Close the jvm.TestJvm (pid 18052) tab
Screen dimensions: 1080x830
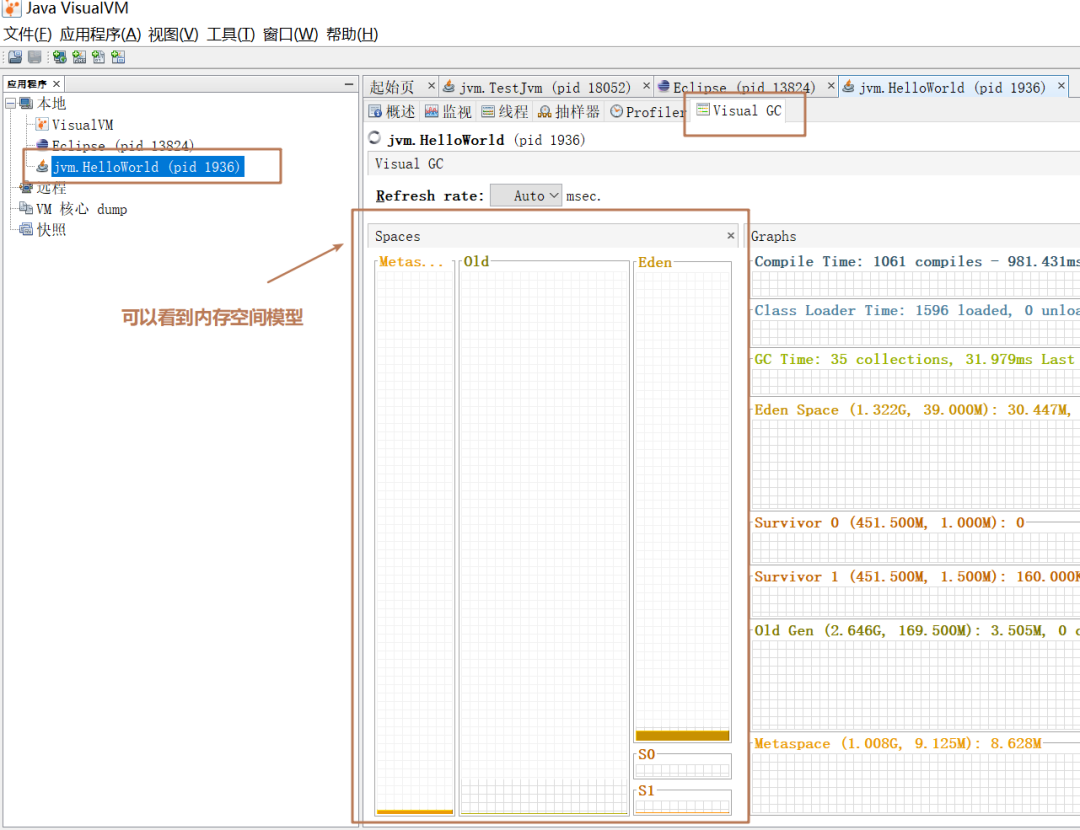[x=646, y=85]
